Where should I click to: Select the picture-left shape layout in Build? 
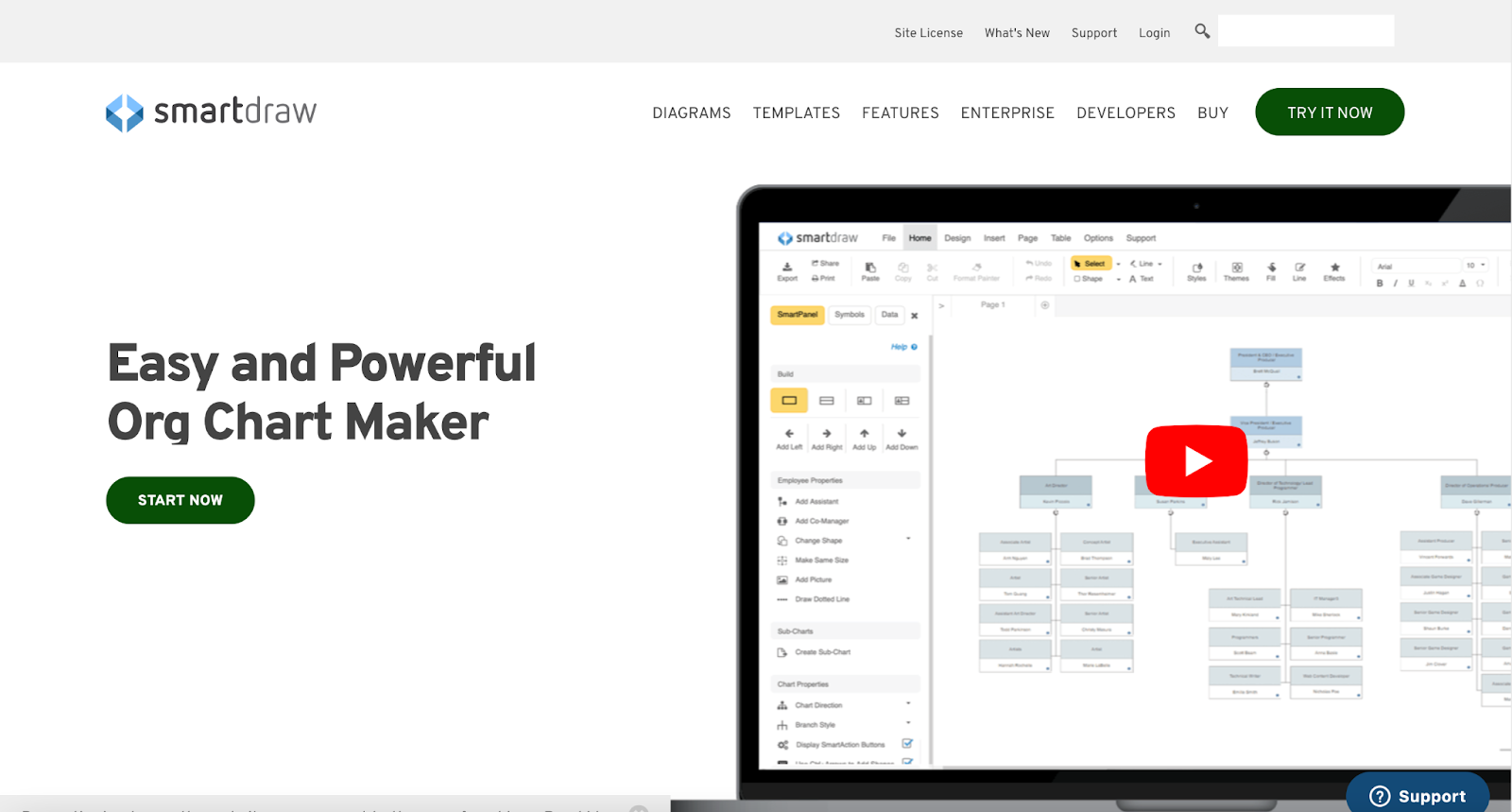tap(864, 401)
